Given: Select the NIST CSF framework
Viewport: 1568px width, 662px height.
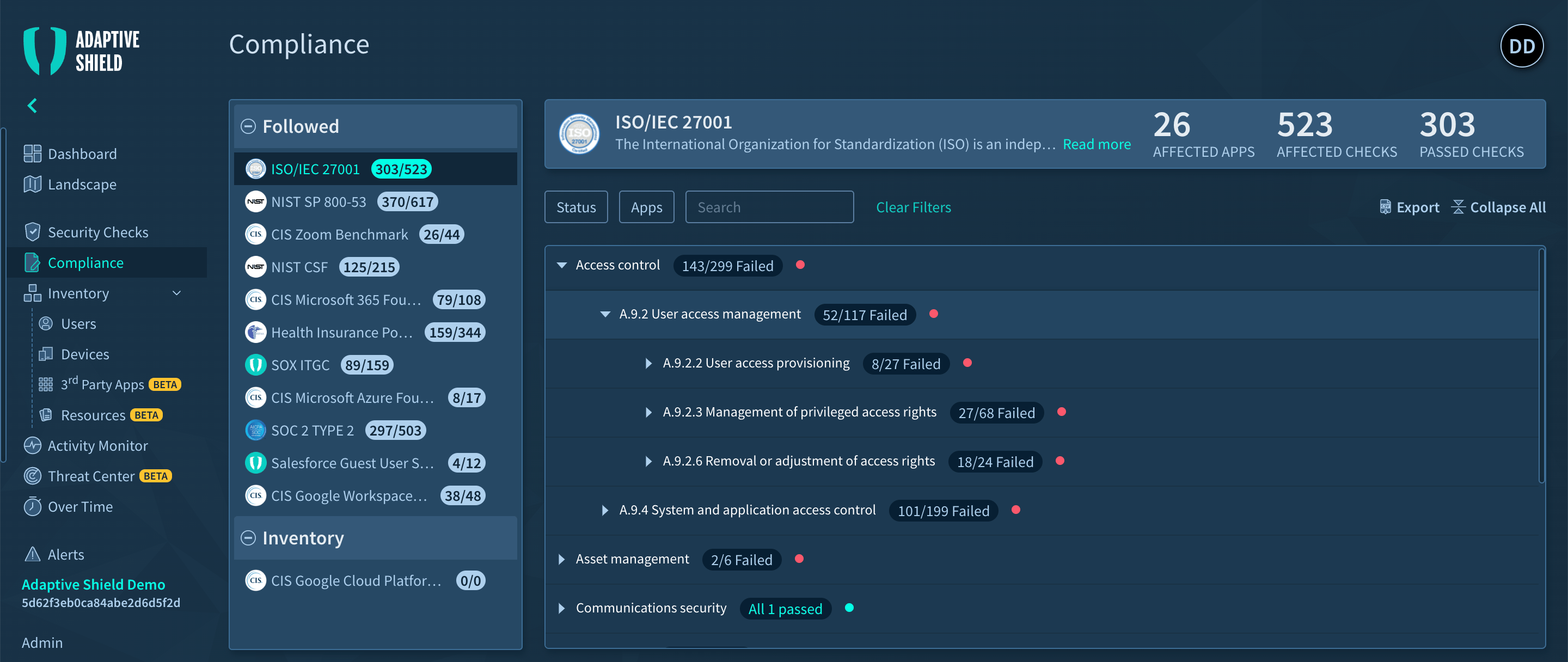Looking at the screenshot, I should pos(376,267).
